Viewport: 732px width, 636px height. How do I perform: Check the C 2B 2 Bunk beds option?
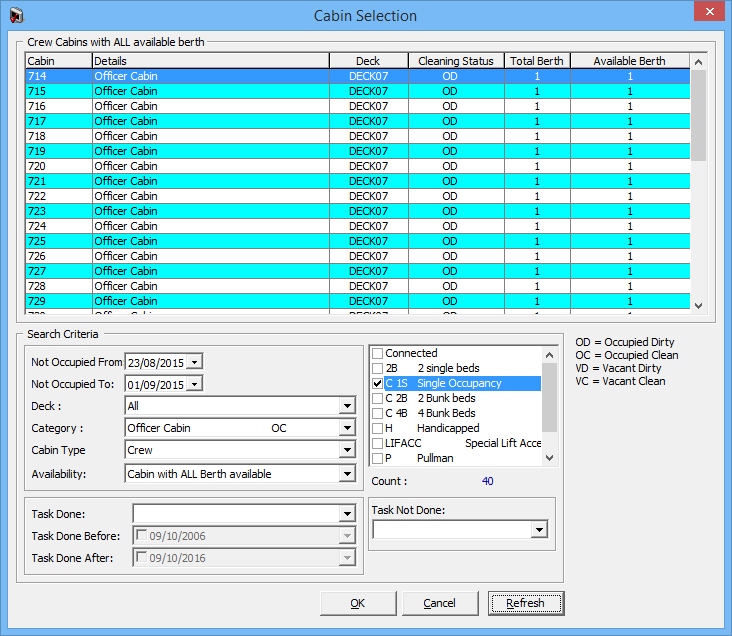tap(377, 398)
